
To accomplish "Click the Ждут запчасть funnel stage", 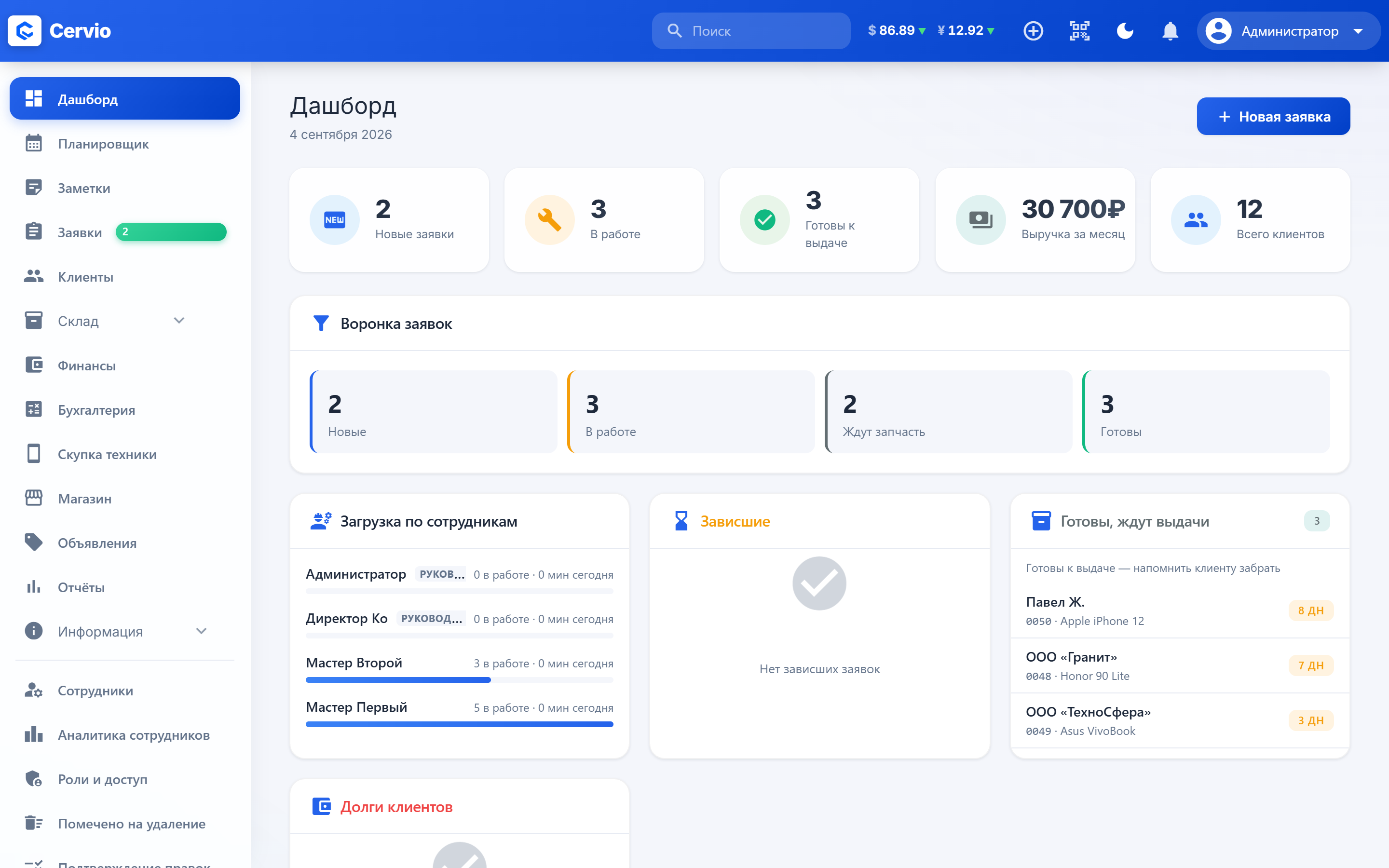I will pyautogui.click(x=948, y=412).
